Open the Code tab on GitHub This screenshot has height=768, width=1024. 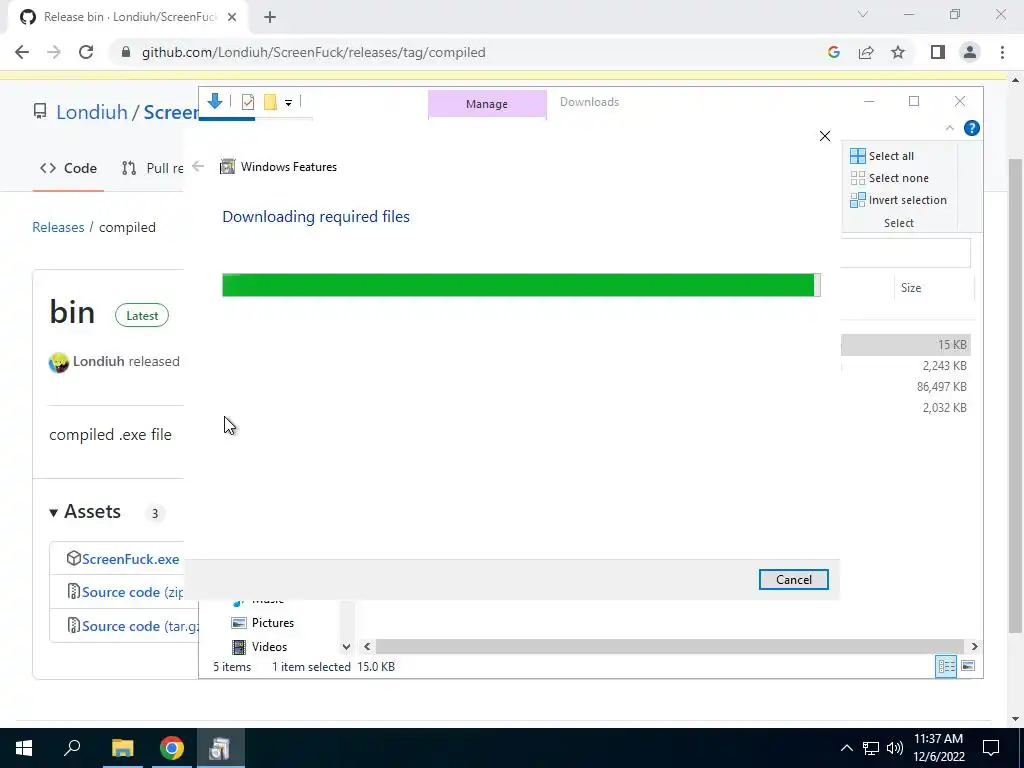pos(68,168)
